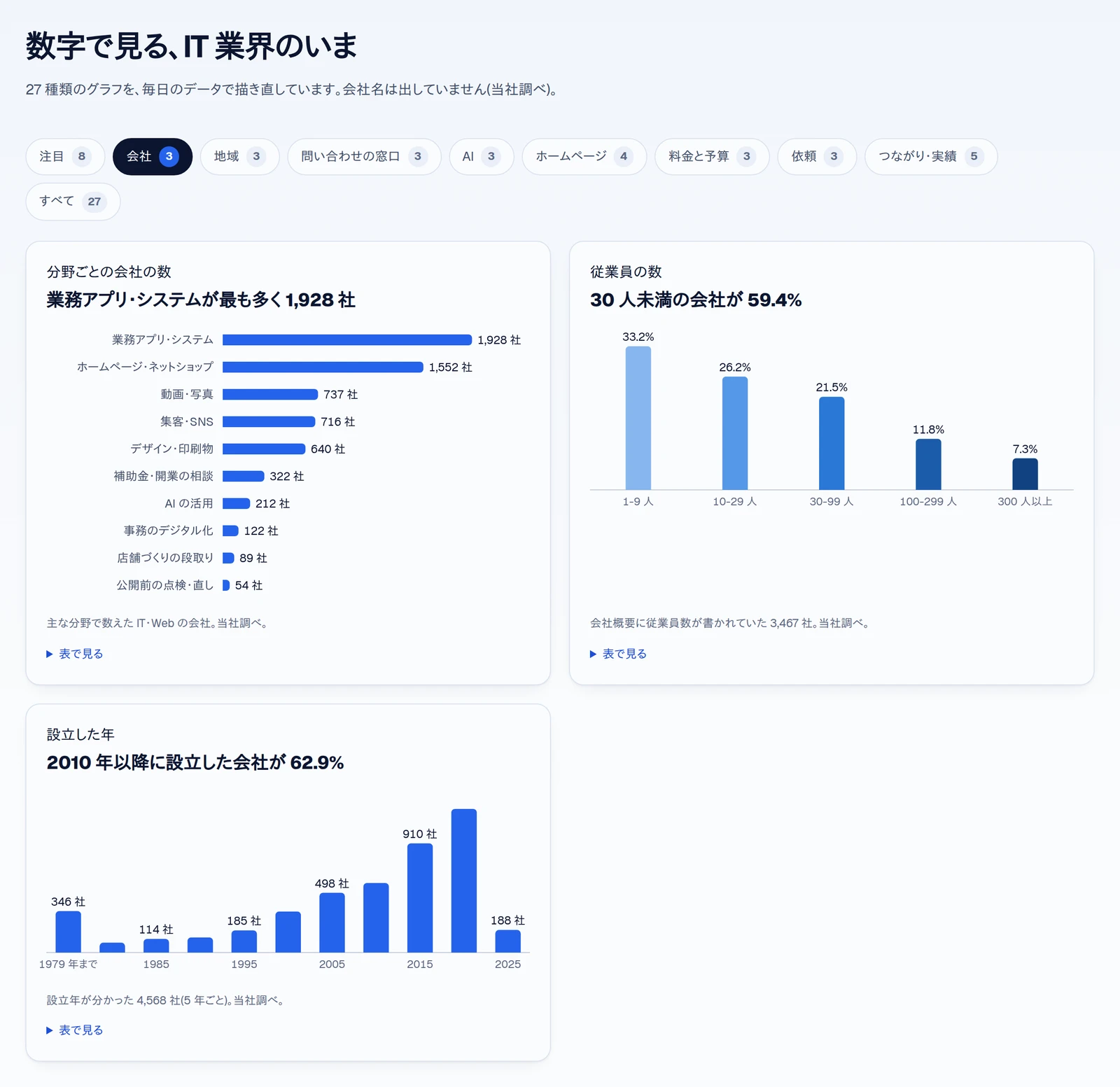The height and width of the screenshot is (1087, 1120).
Task: Expand 表で見る under 設立した年 chart
Action: point(75,1030)
